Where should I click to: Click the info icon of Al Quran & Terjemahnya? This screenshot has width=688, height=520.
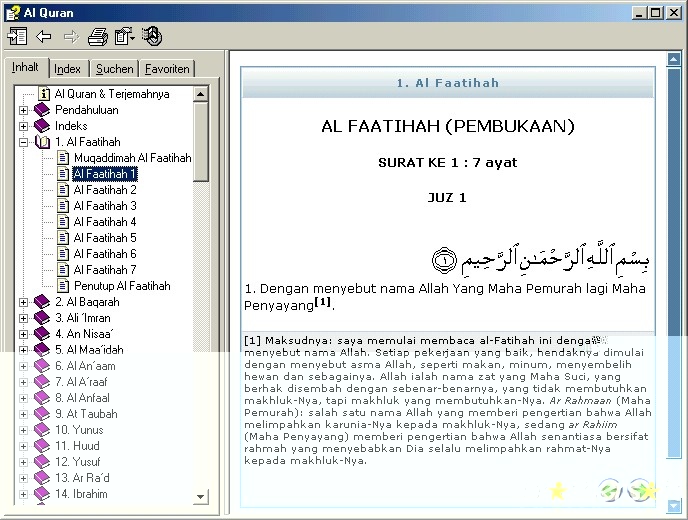click(x=44, y=94)
